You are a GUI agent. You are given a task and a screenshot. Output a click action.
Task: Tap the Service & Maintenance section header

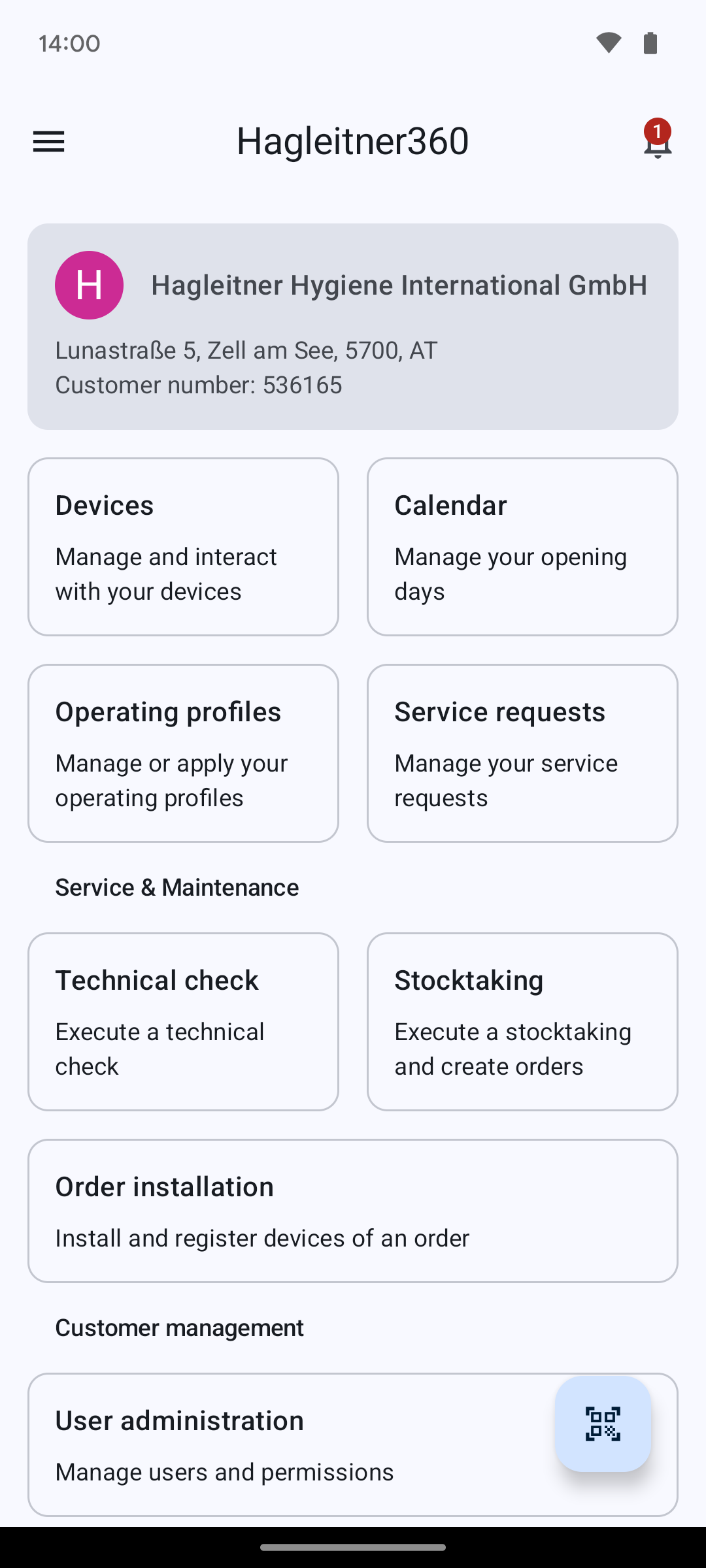(177, 887)
